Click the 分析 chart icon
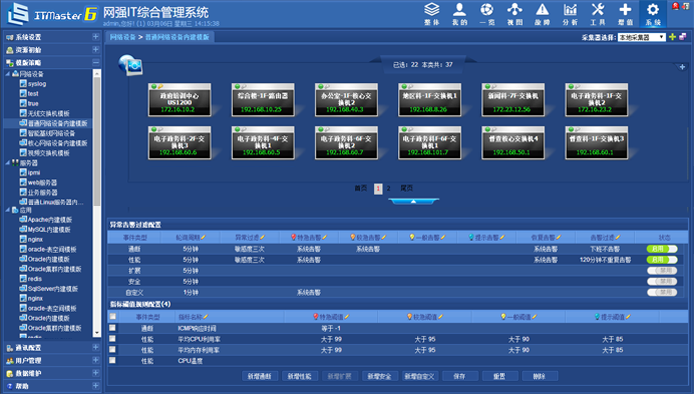 click(x=570, y=13)
